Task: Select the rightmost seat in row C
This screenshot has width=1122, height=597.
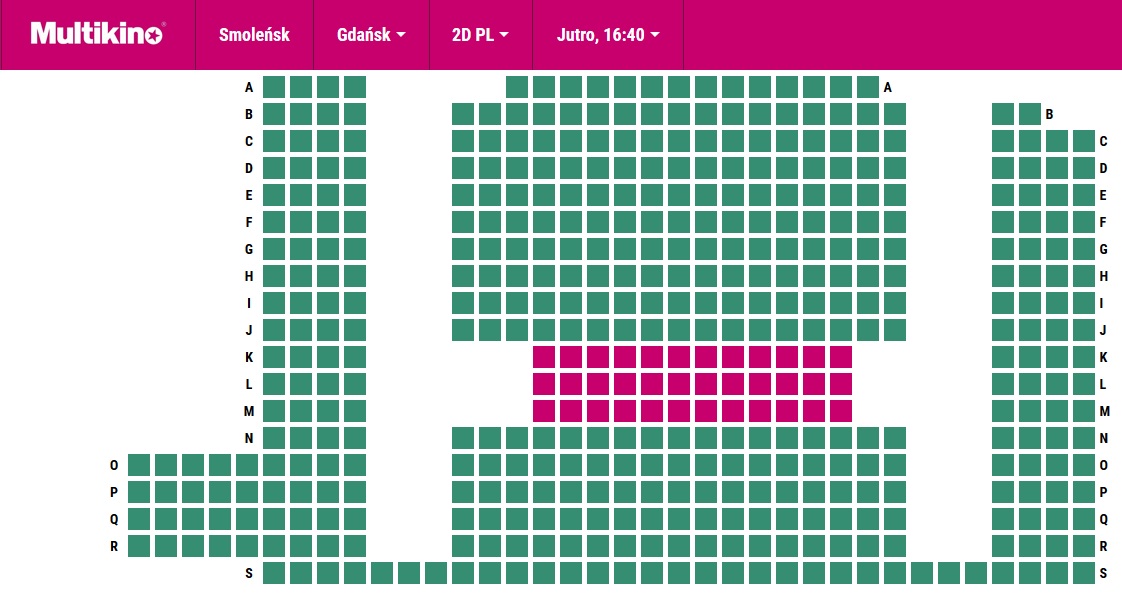Action: coord(1084,141)
